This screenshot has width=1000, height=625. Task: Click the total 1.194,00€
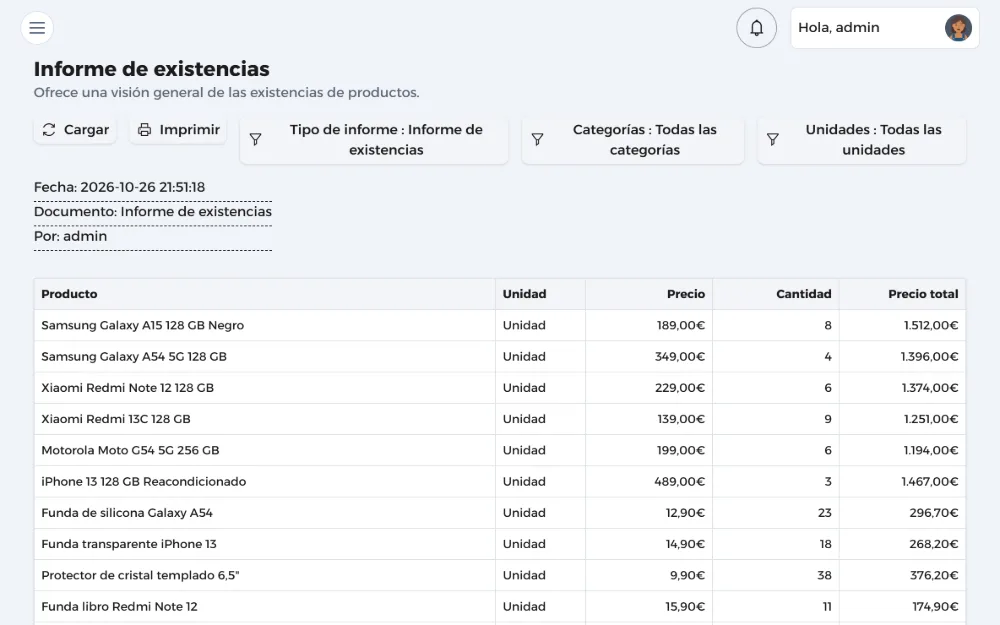point(930,450)
